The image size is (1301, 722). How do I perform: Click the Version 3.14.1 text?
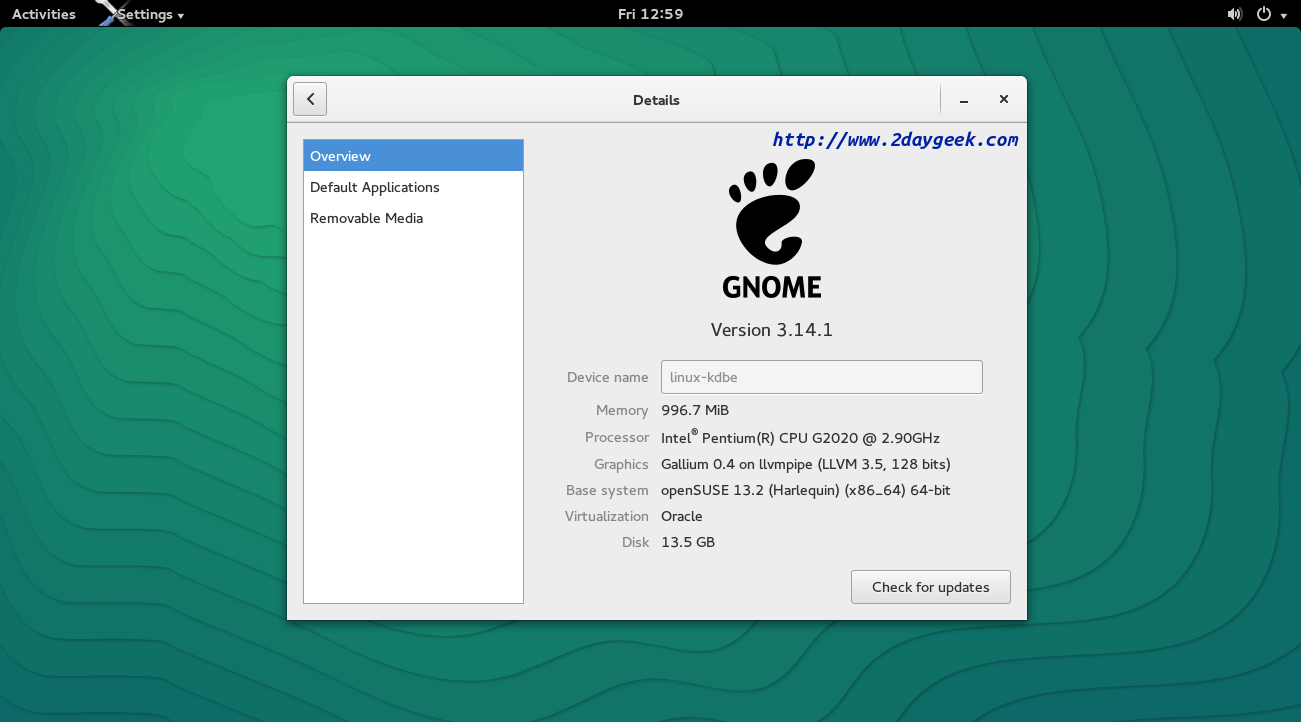pos(772,330)
